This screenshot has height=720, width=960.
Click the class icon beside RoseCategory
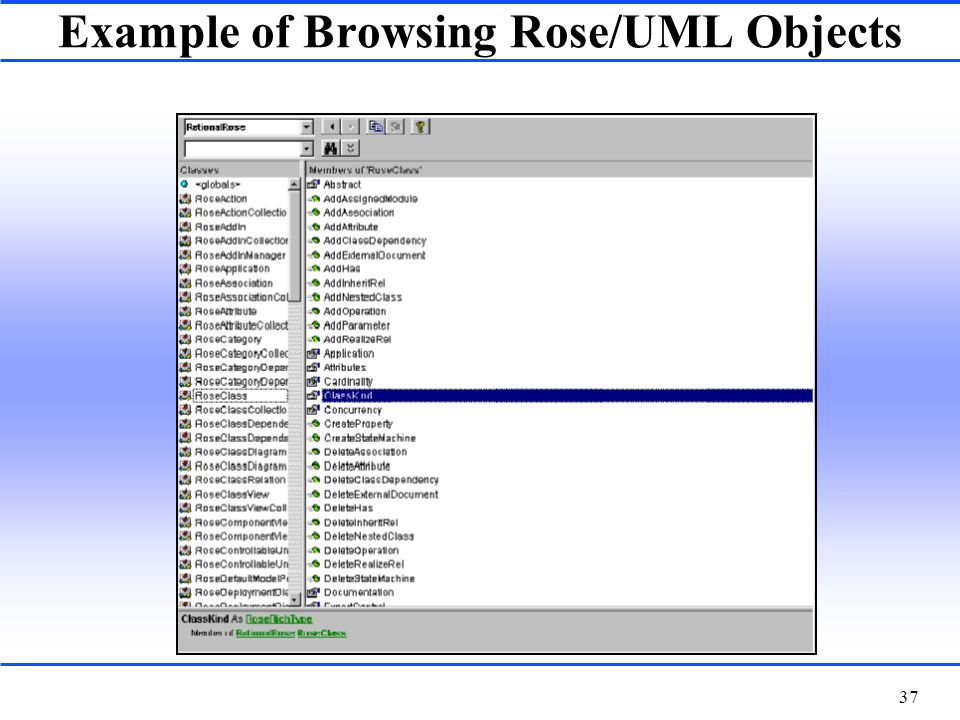point(186,340)
